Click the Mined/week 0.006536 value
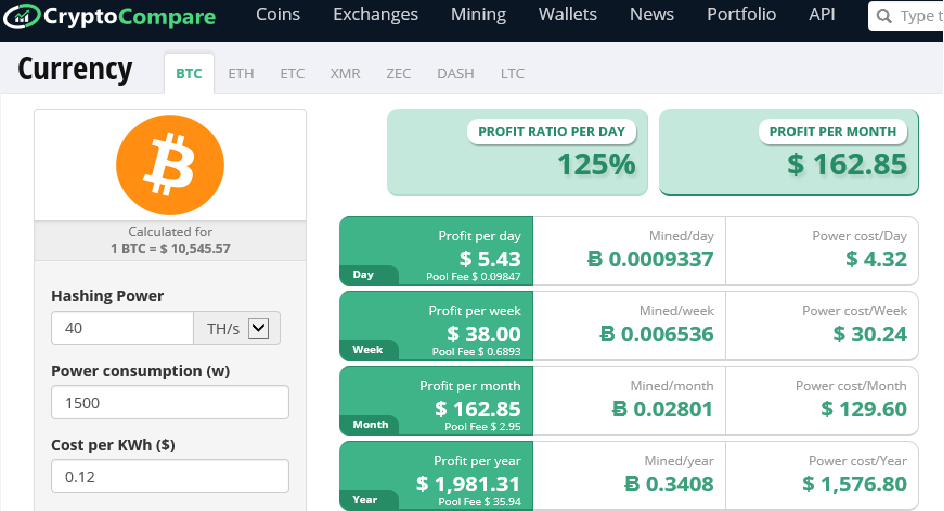944x511 pixels. tap(657, 333)
